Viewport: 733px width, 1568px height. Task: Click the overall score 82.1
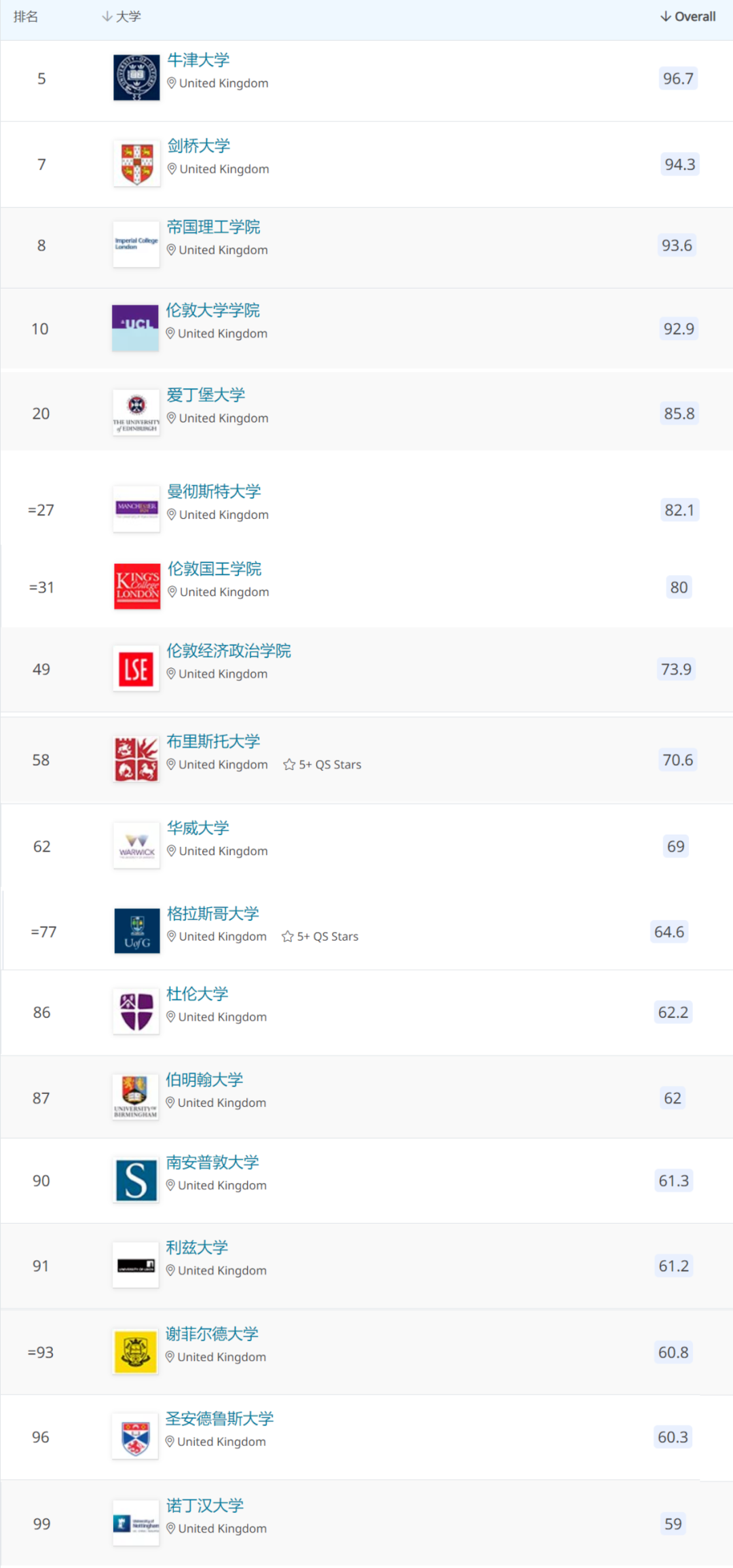tap(680, 510)
